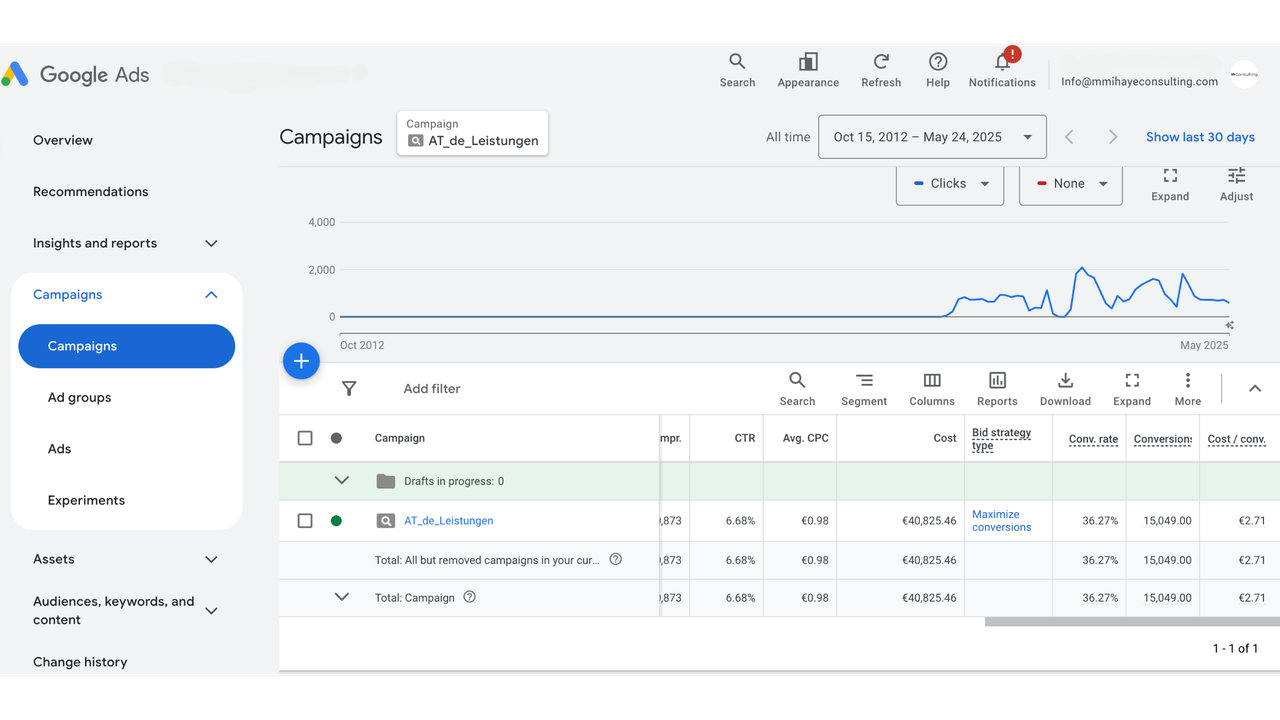Viewport: 1280px width, 720px height.
Task: Sort by Avg. CPC column header
Action: (x=805, y=438)
